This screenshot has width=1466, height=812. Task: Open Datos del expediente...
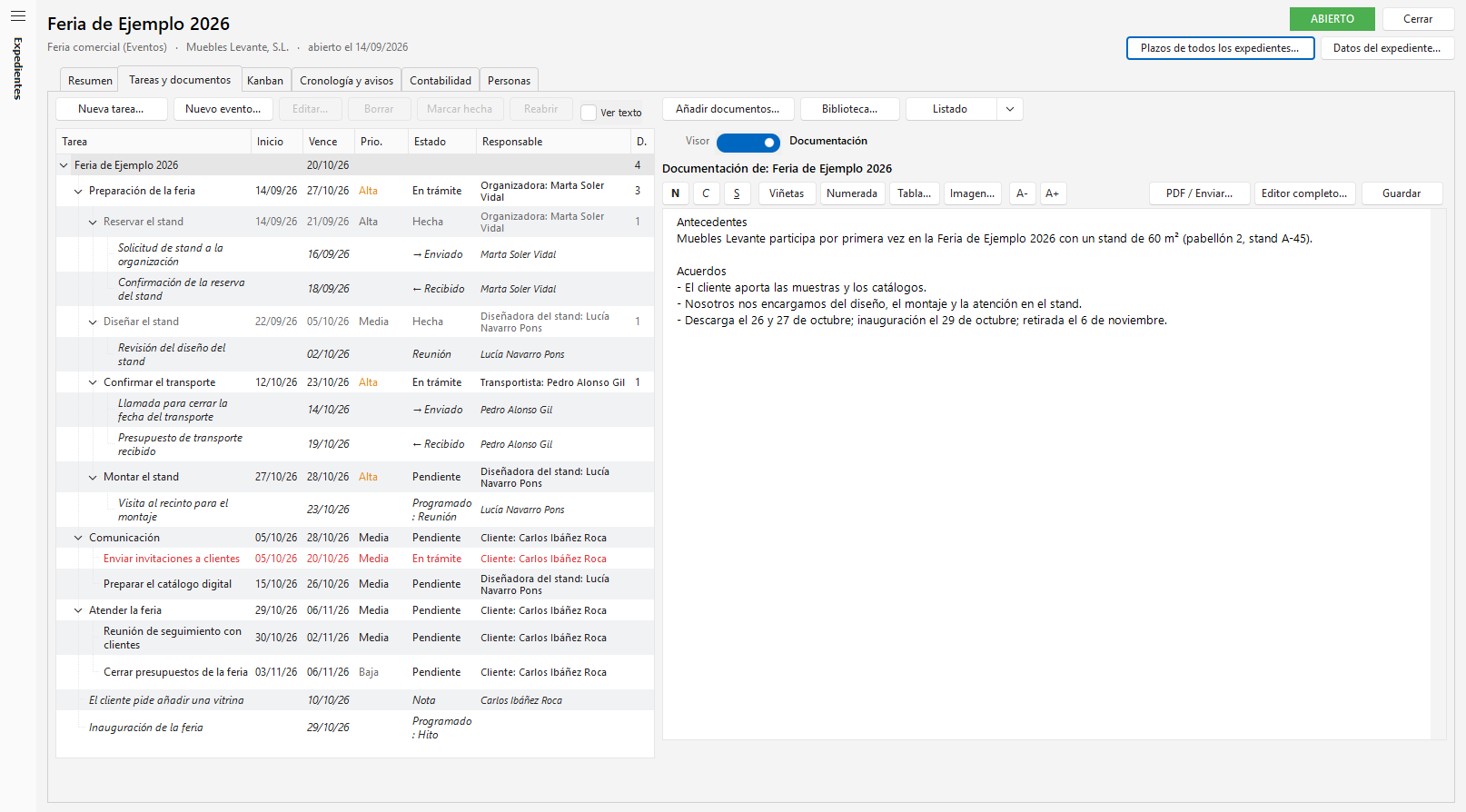[x=1387, y=48]
